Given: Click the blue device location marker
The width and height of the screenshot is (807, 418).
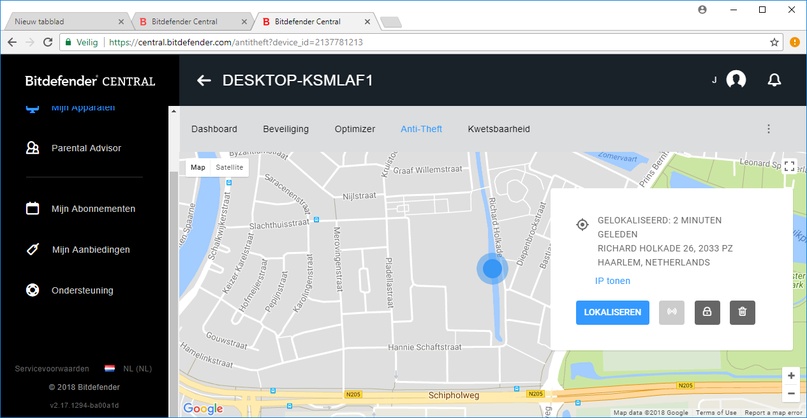Looking at the screenshot, I should (493, 268).
